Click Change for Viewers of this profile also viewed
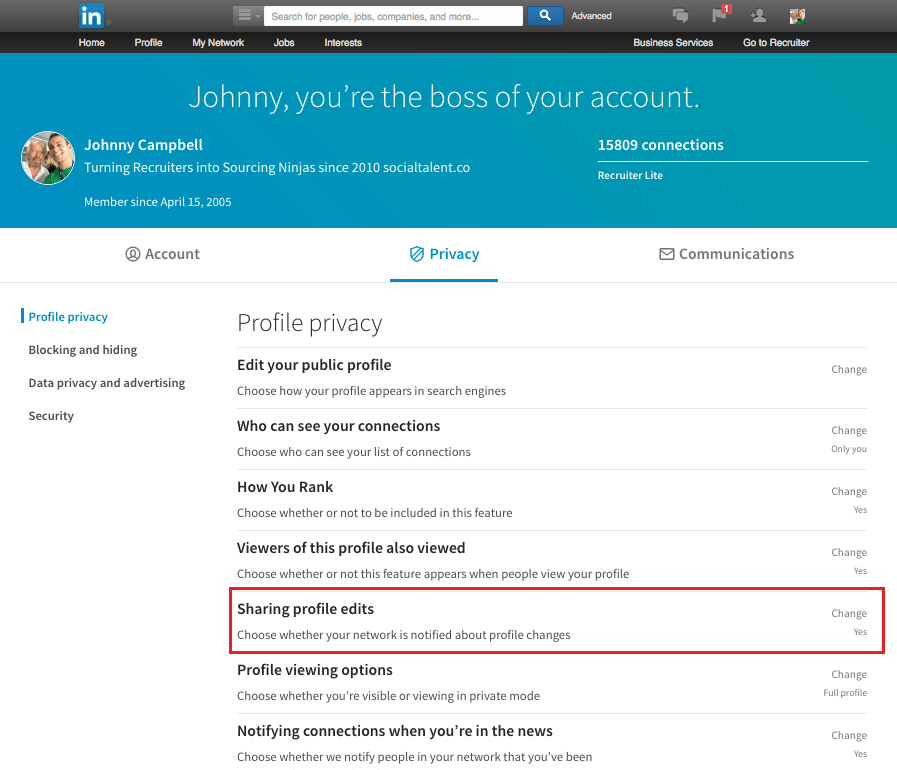897x770 pixels. pyautogui.click(x=849, y=553)
